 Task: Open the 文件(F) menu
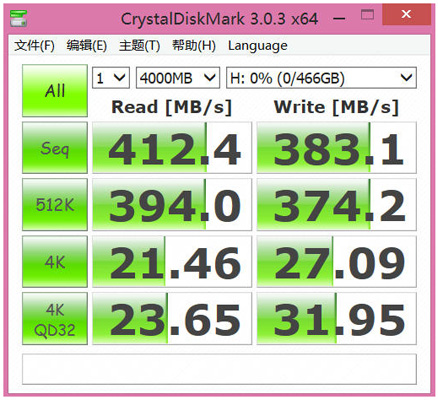[x=34, y=46]
